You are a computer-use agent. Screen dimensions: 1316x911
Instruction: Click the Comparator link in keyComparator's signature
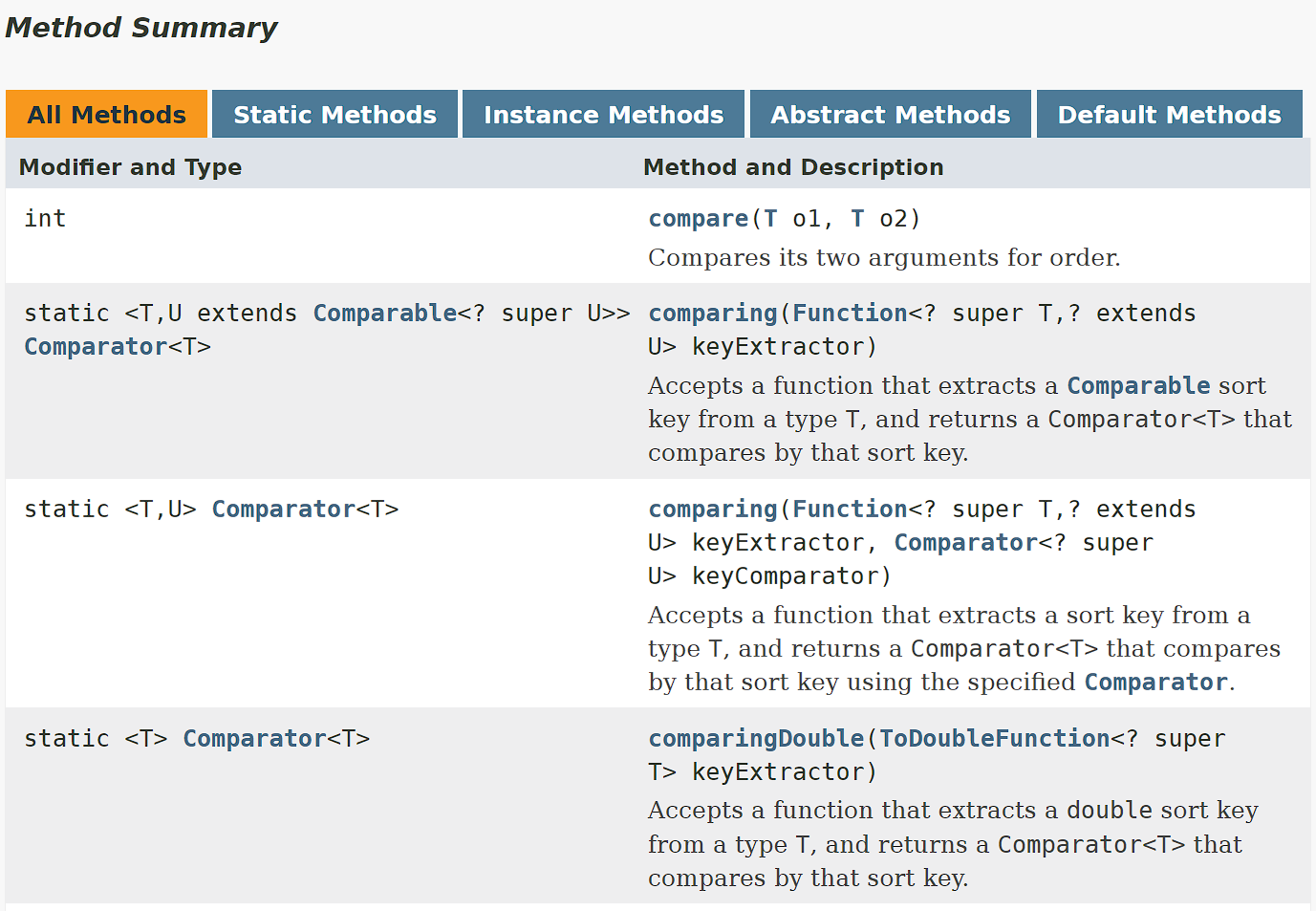tap(964, 542)
